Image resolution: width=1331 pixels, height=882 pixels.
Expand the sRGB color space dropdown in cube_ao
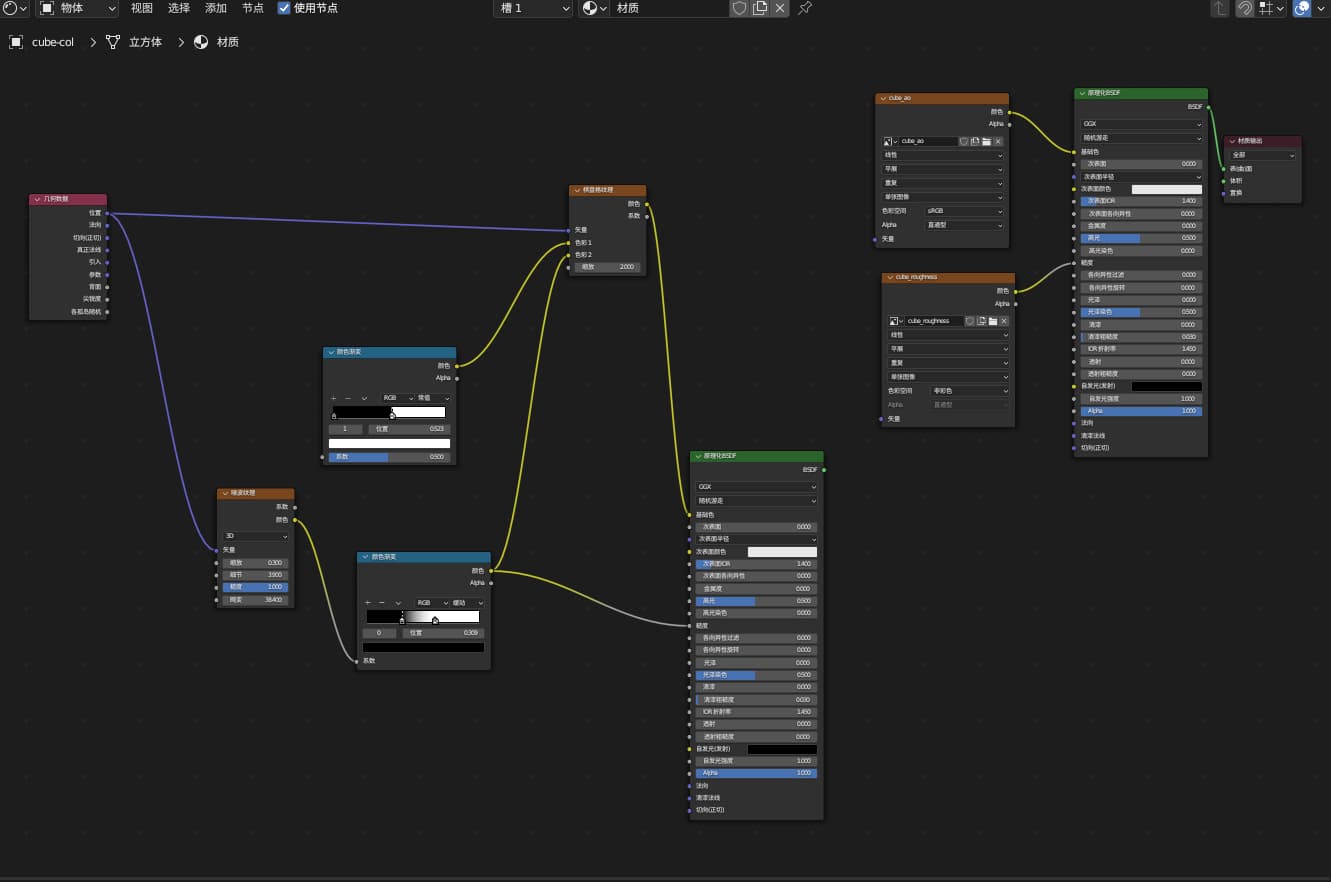tap(966, 211)
